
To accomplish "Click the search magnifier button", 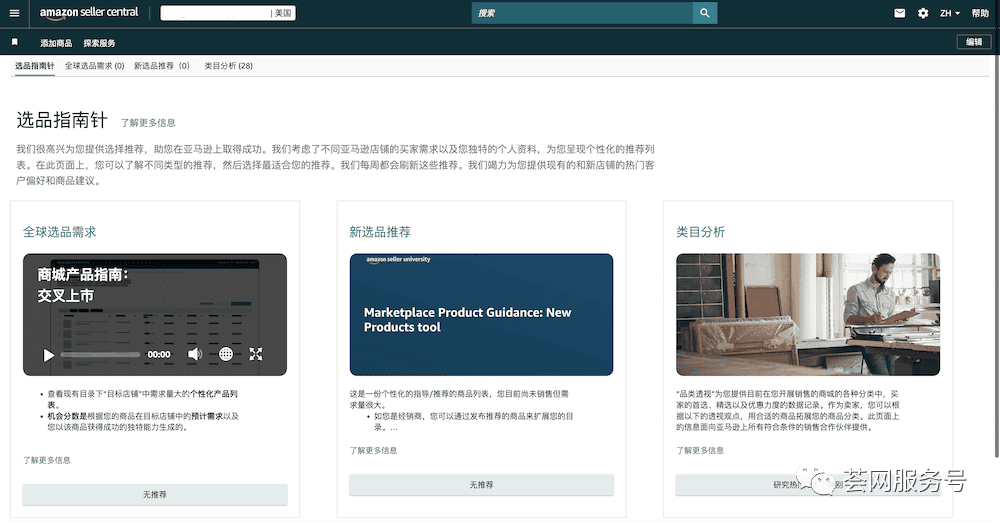I will tap(705, 13).
